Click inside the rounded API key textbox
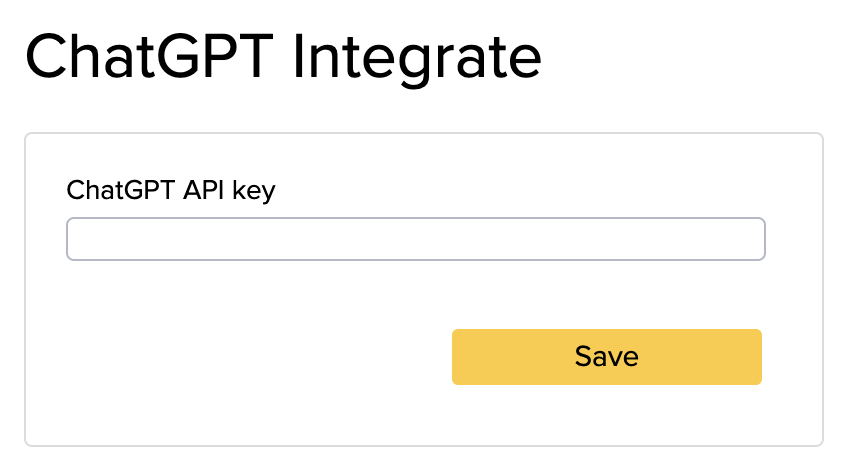Image resolution: width=860 pixels, height=464 pixels. [x=415, y=240]
